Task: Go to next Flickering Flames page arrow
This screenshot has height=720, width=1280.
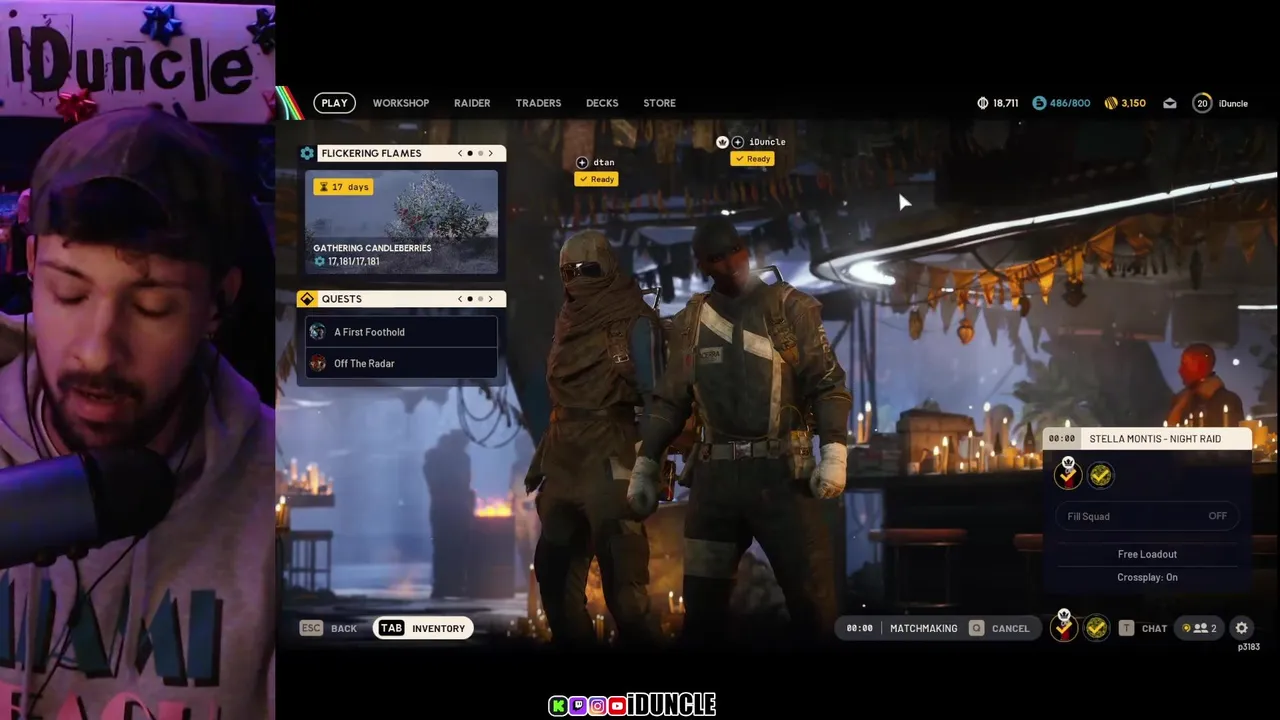Action: click(x=490, y=153)
